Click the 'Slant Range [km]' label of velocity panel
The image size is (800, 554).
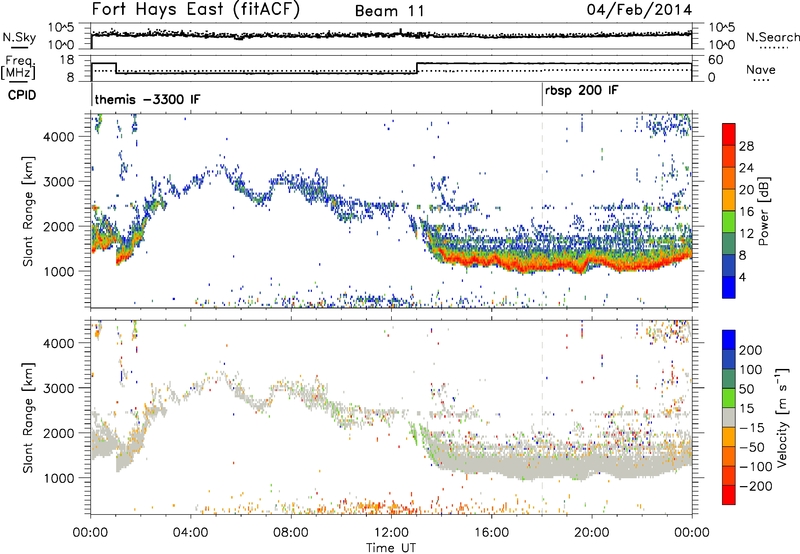[x=28, y=417]
